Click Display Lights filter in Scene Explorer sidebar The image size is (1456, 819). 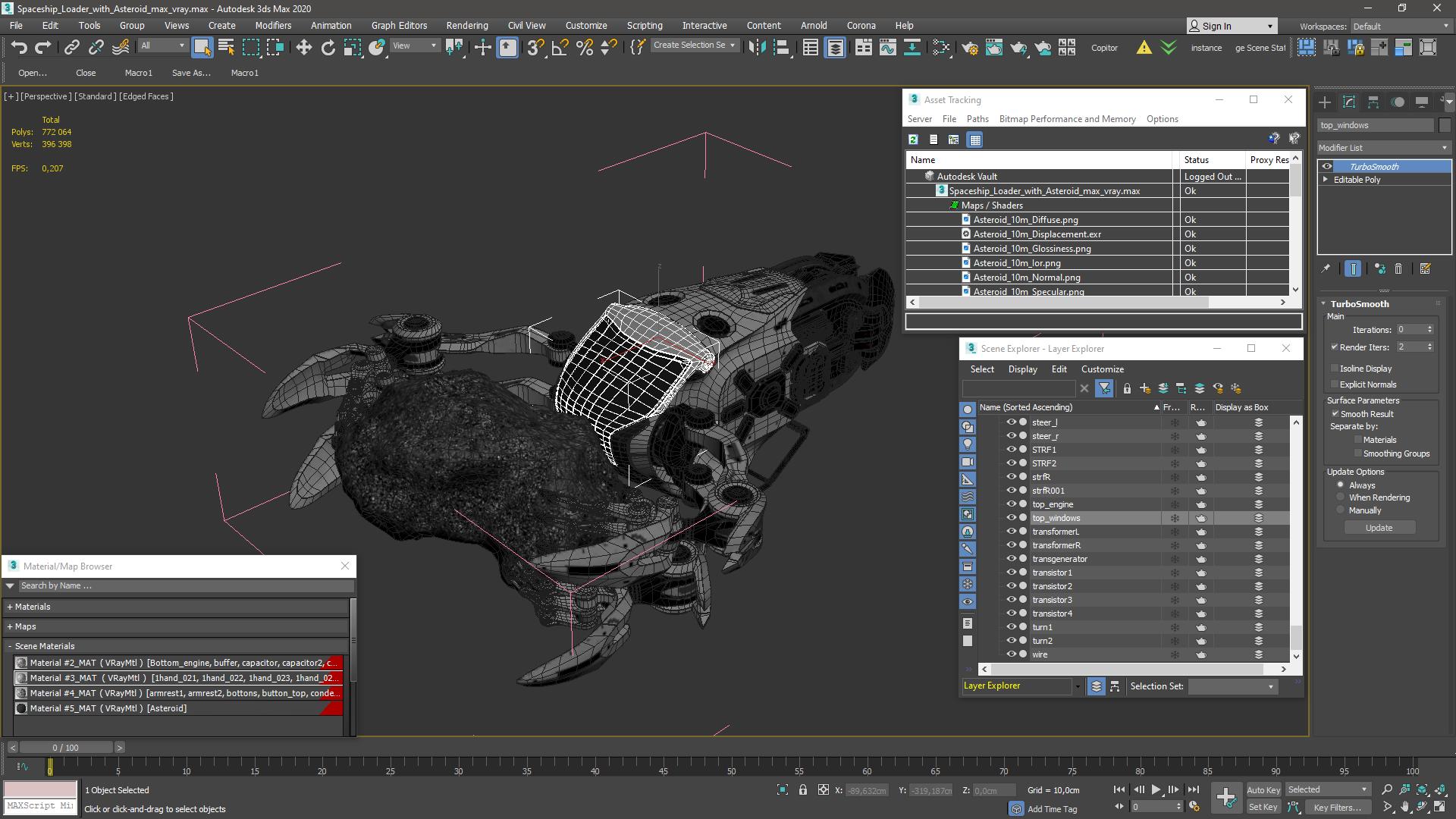[x=968, y=444]
